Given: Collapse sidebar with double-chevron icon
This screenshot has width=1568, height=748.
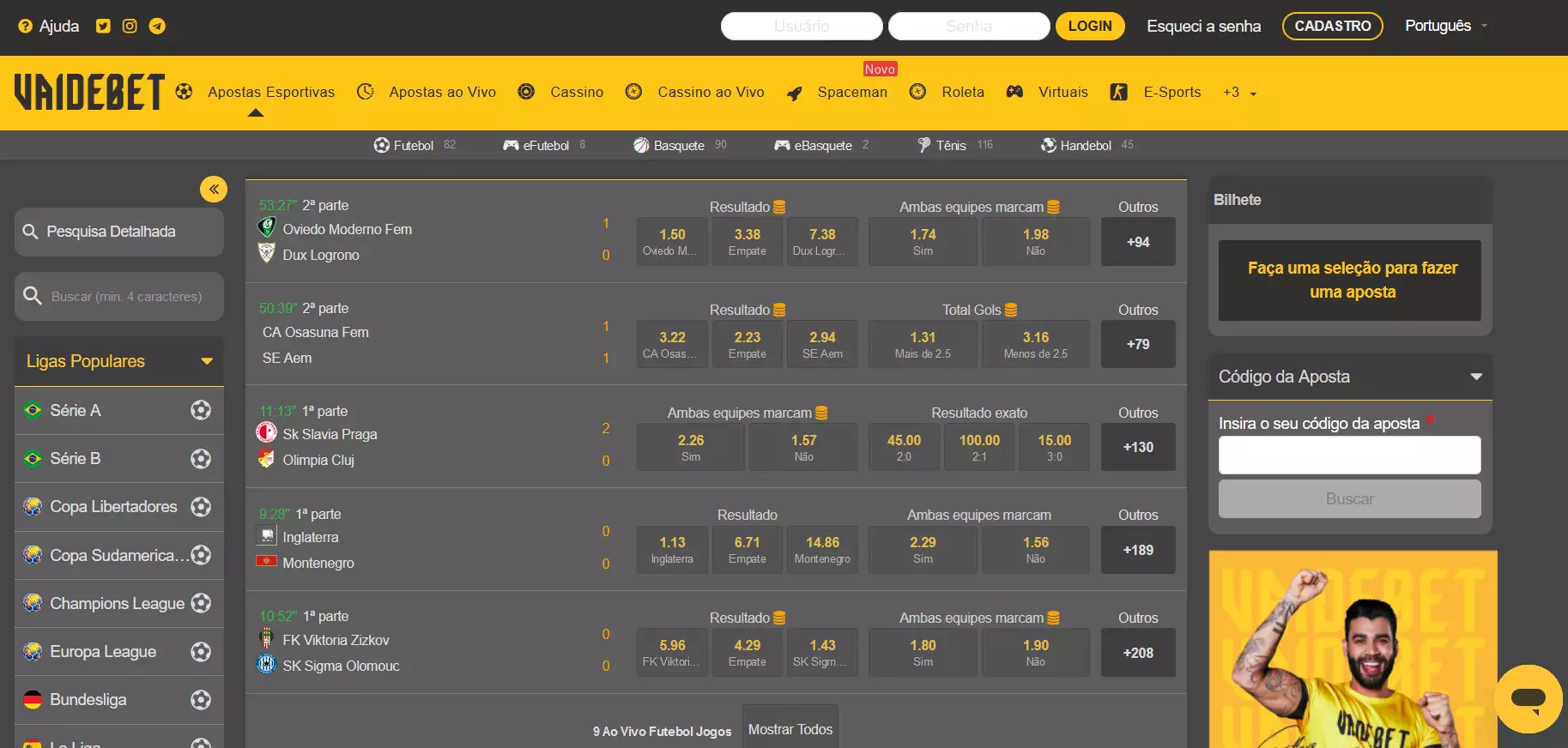Looking at the screenshot, I should coord(214,189).
